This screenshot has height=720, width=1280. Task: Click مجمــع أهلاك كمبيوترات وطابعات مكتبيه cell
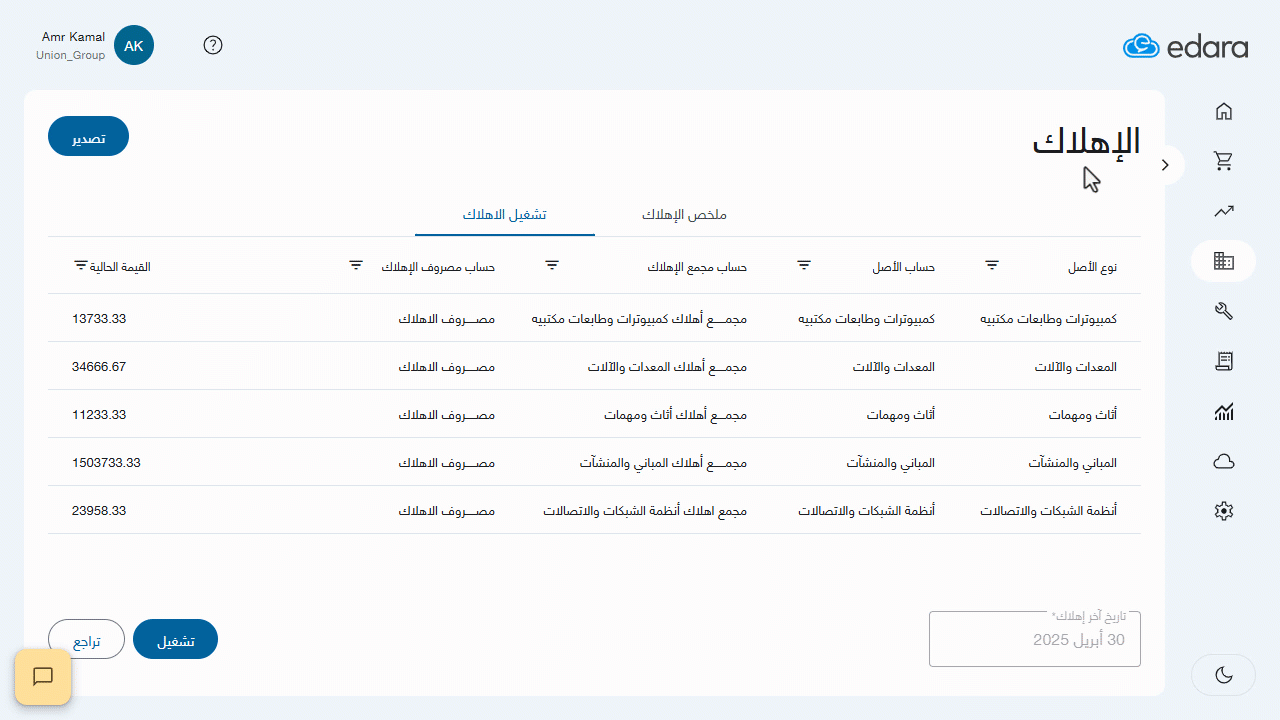click(639, 319)
